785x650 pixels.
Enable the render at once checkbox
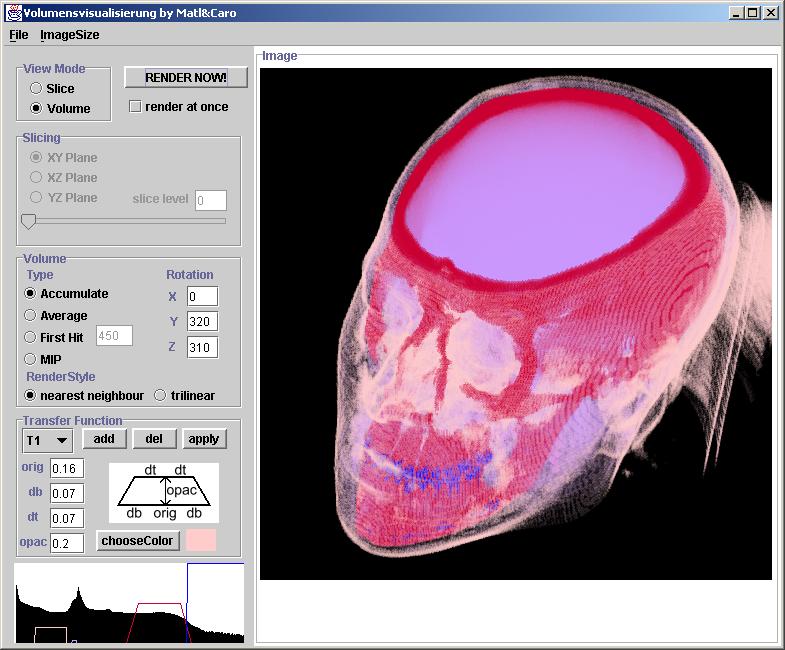click(x=136, y=107)
